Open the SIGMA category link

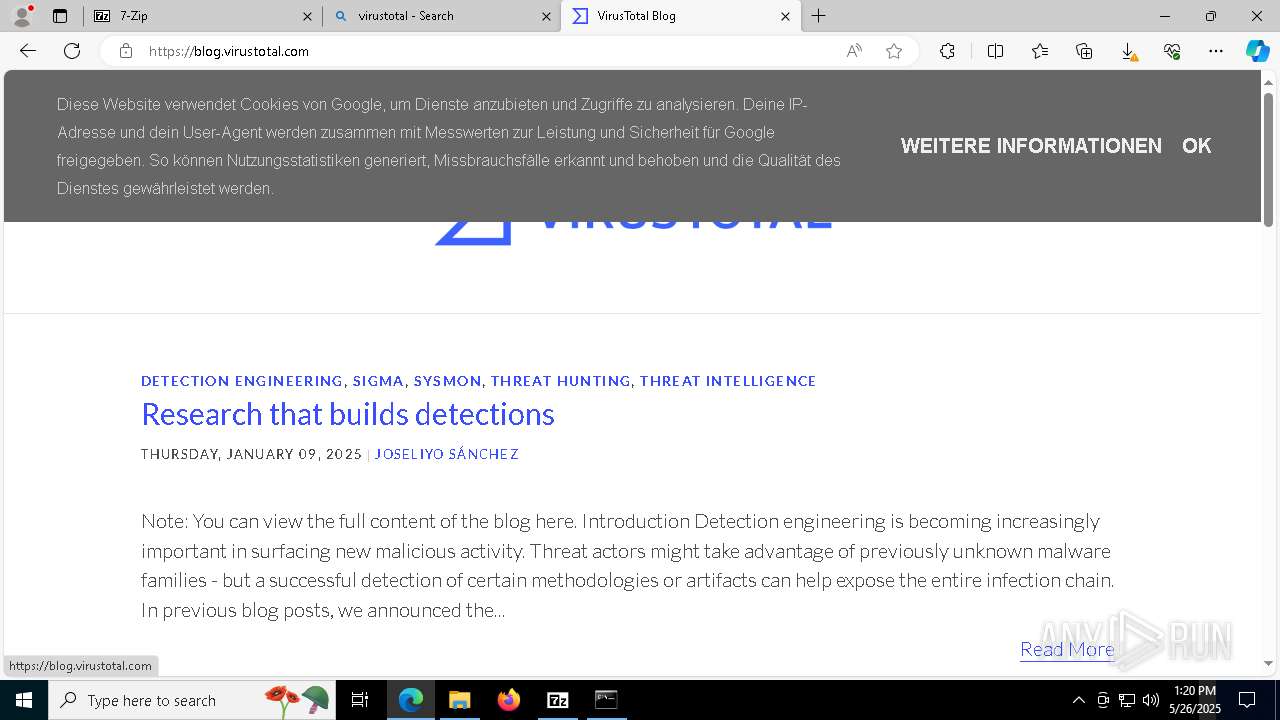[378, 381]
